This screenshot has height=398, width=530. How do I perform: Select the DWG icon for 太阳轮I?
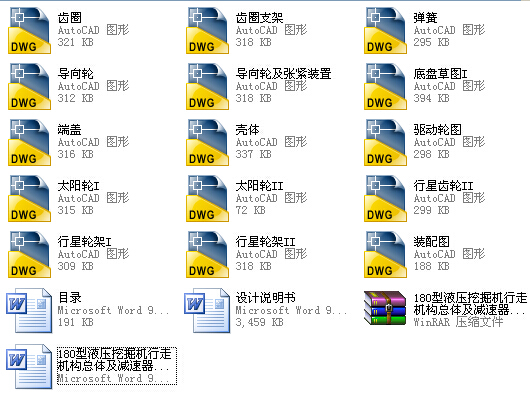[x=29, y=198]
